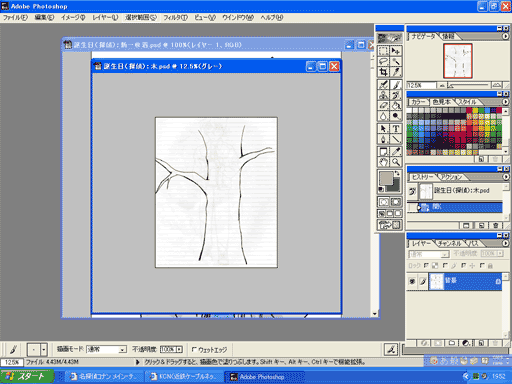
Task: Switch to Adobe Photoshop taskbar button
Action: (x=264, y=377)
